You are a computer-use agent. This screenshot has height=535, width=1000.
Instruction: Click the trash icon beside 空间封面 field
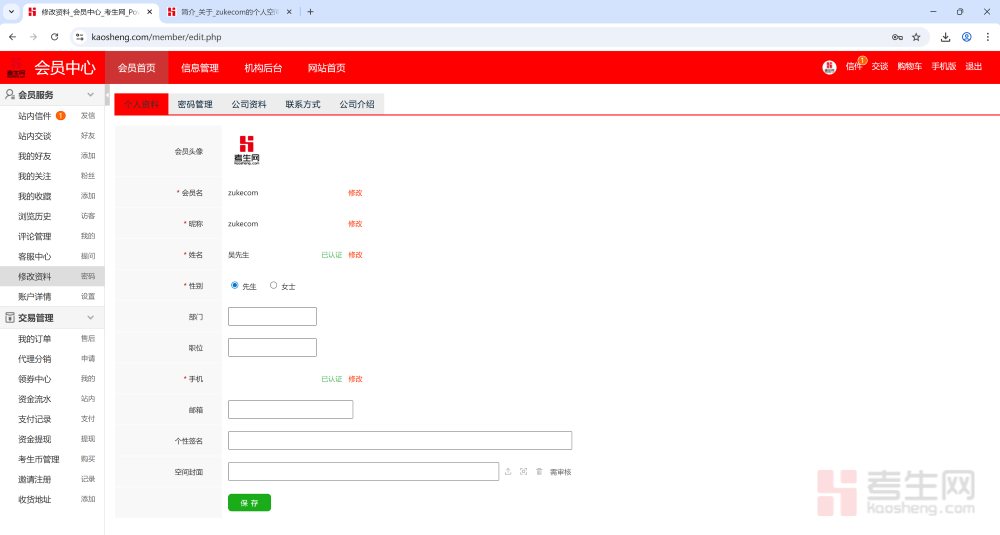tap(538, 471)
